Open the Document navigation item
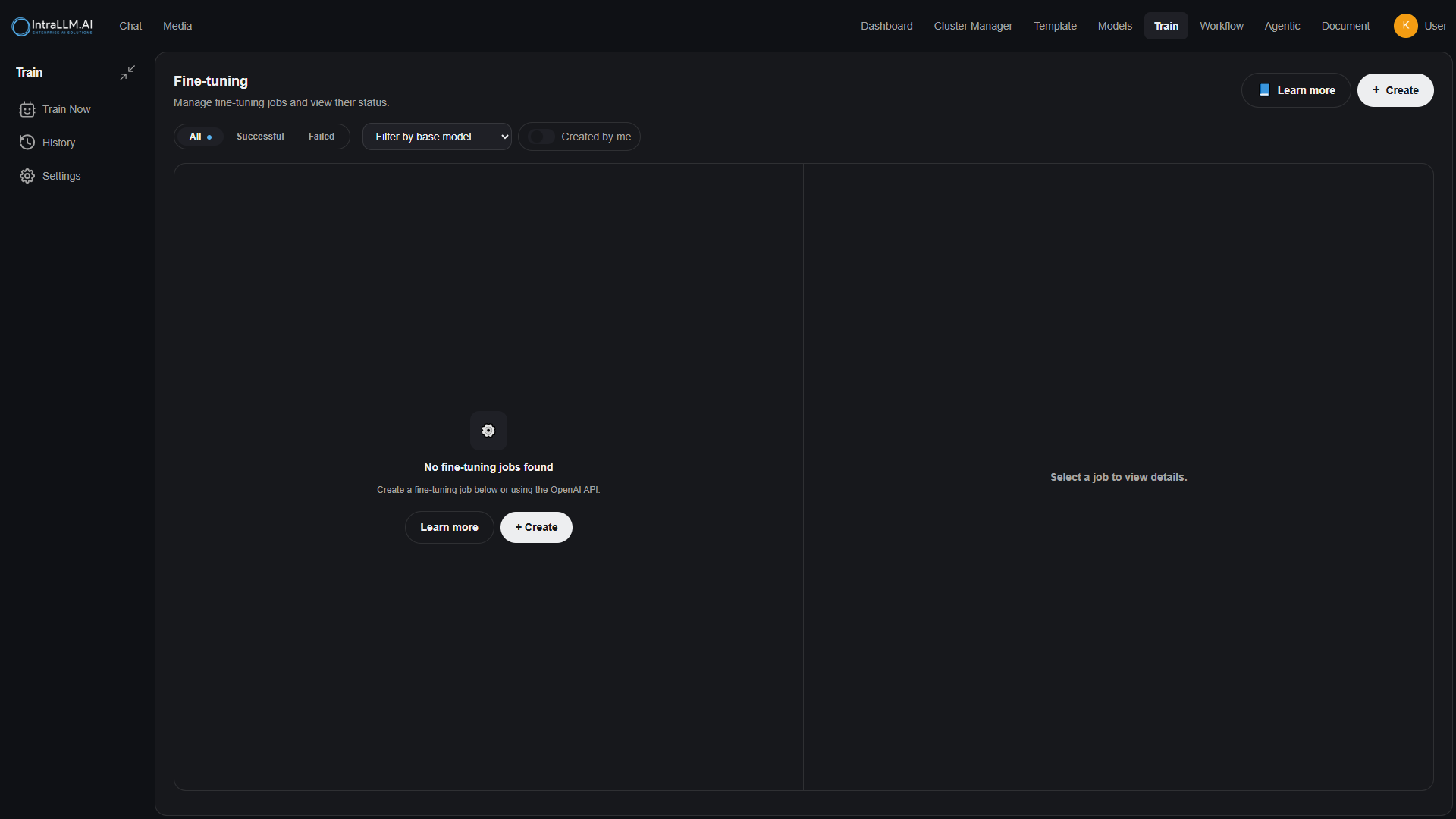This screenshot has height=819, width=1456. (x=1345, y=26)
